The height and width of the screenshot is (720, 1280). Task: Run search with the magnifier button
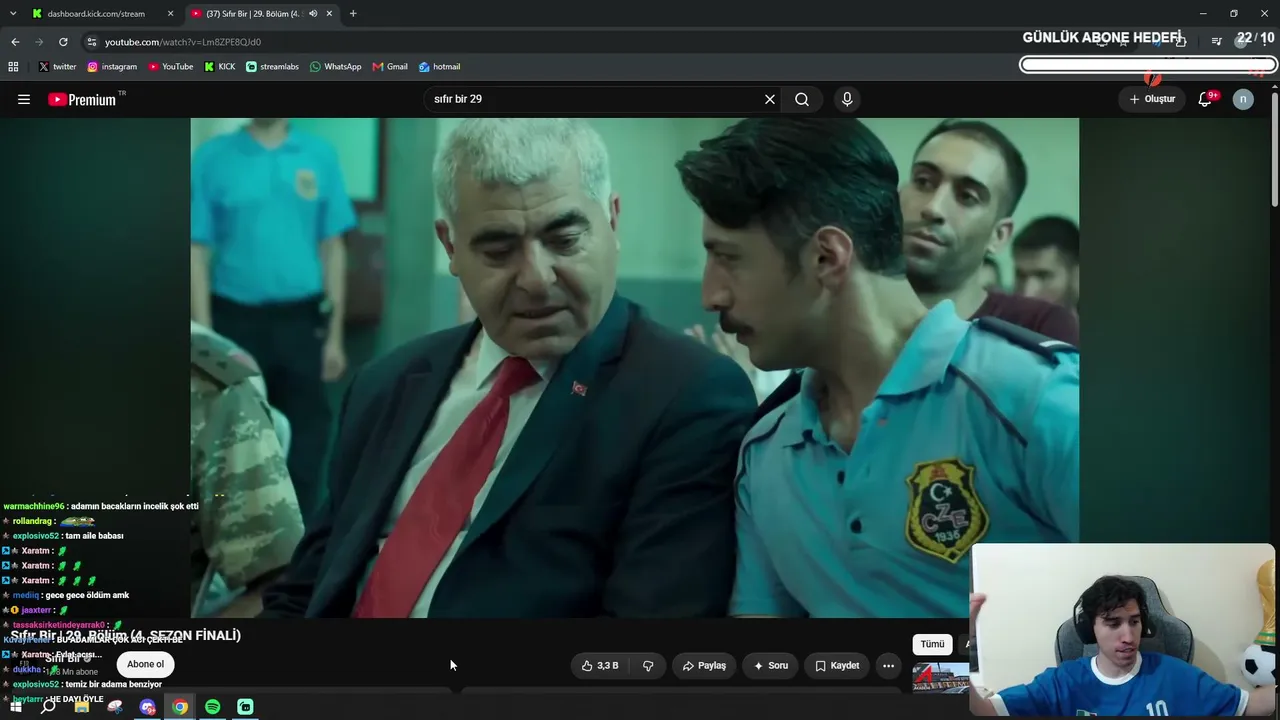802,99
